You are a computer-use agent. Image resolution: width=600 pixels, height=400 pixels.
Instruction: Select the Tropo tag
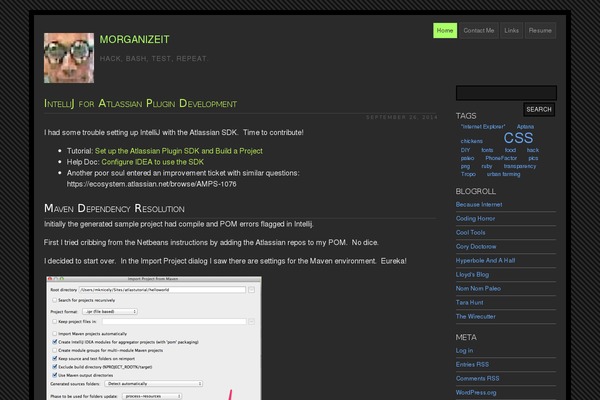coord(468,174)
